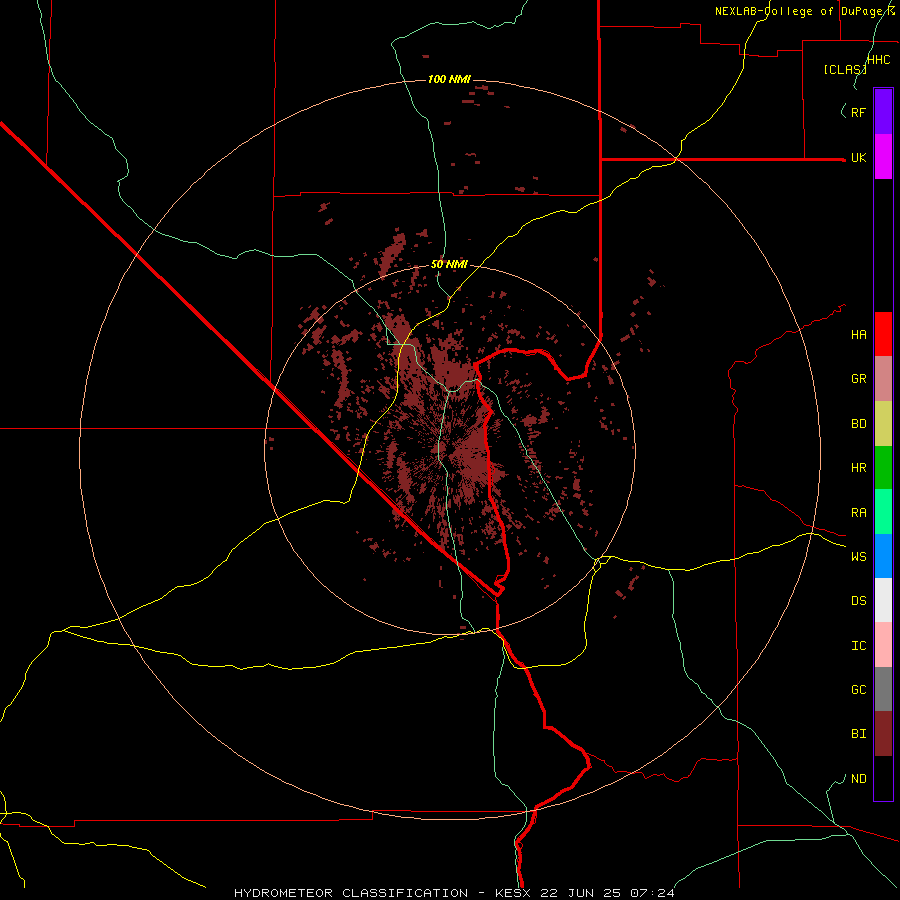Click the green HR legend swatch

click(883, 468)
